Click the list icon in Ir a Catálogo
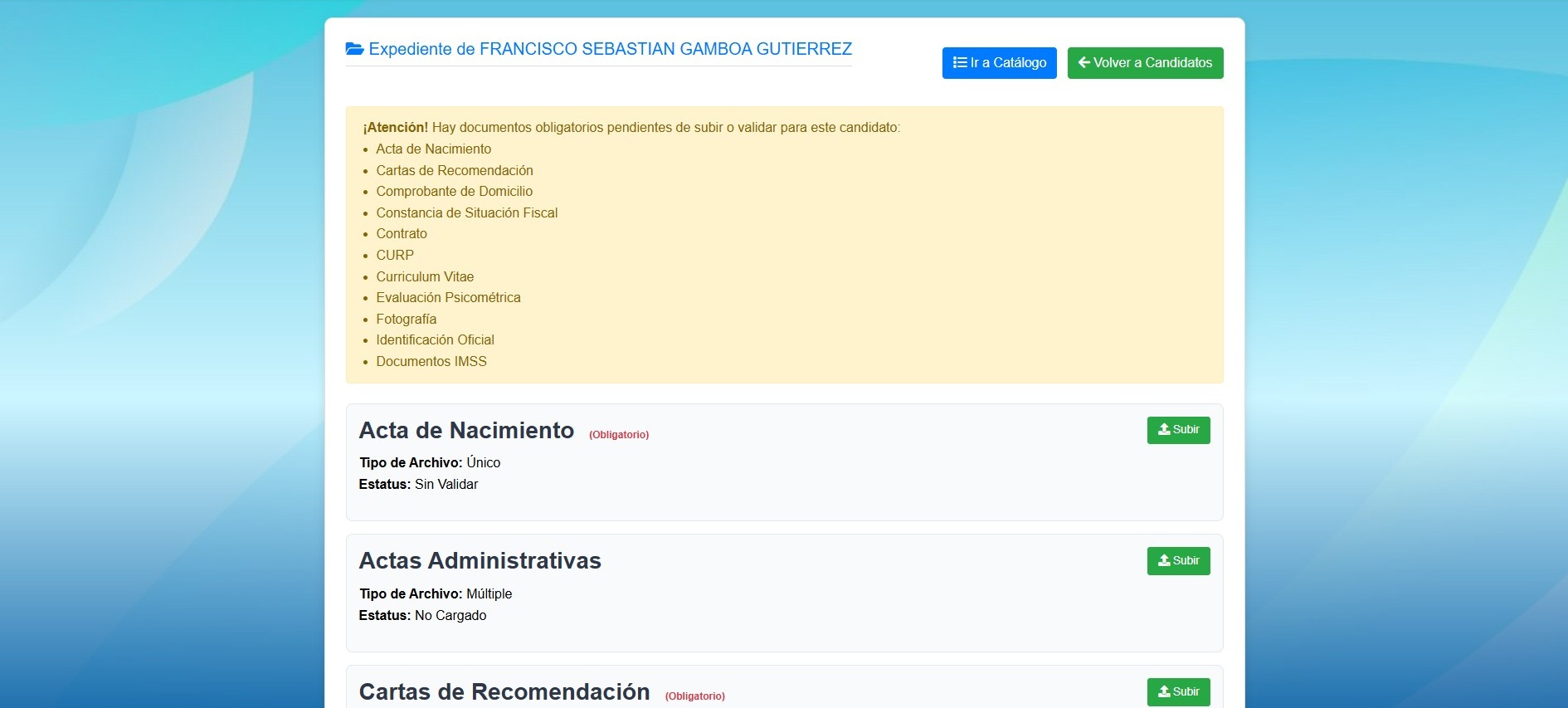 [960, 62]
